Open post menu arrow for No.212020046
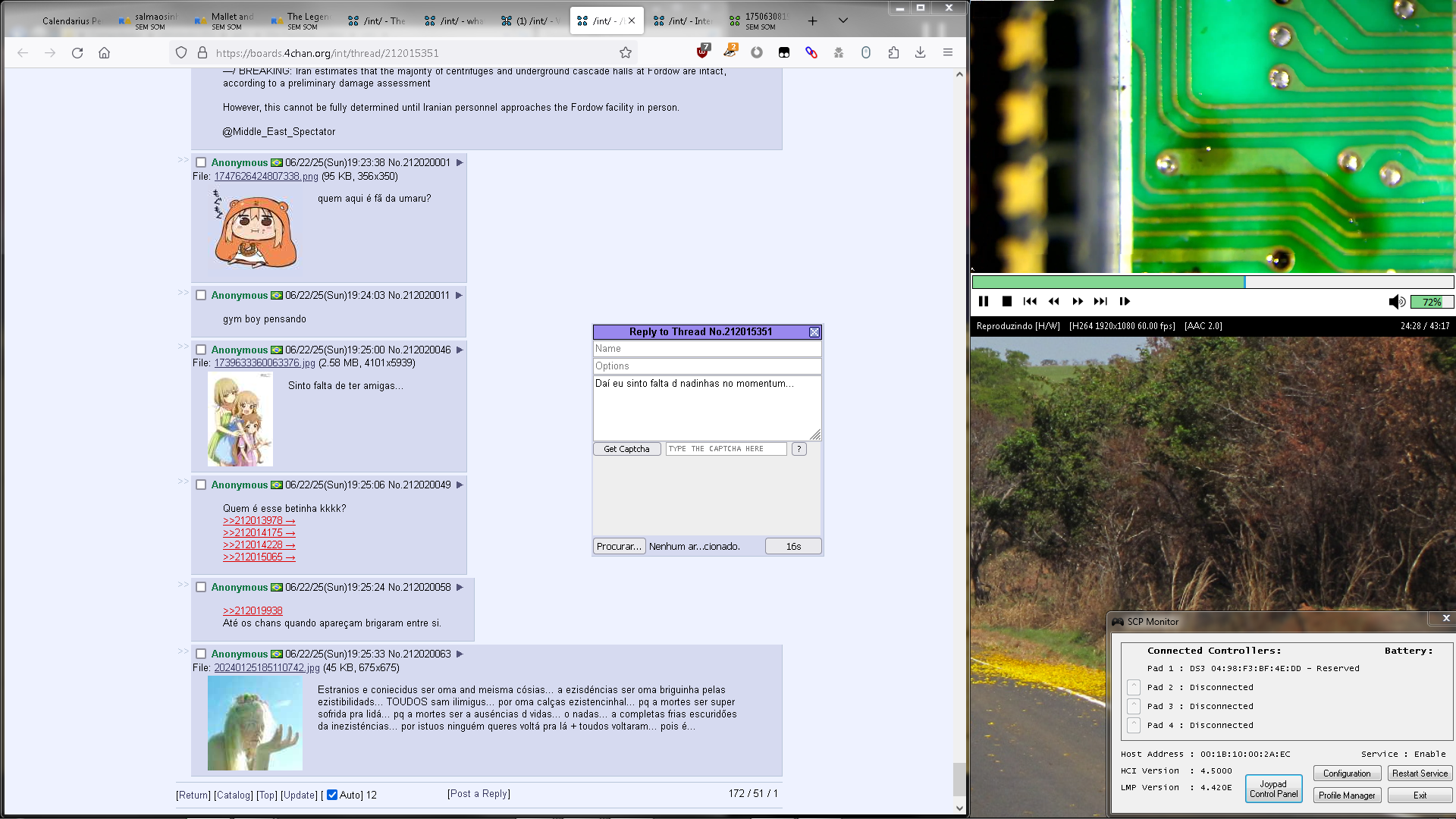 pyautogui.click(x=460, y=350)
